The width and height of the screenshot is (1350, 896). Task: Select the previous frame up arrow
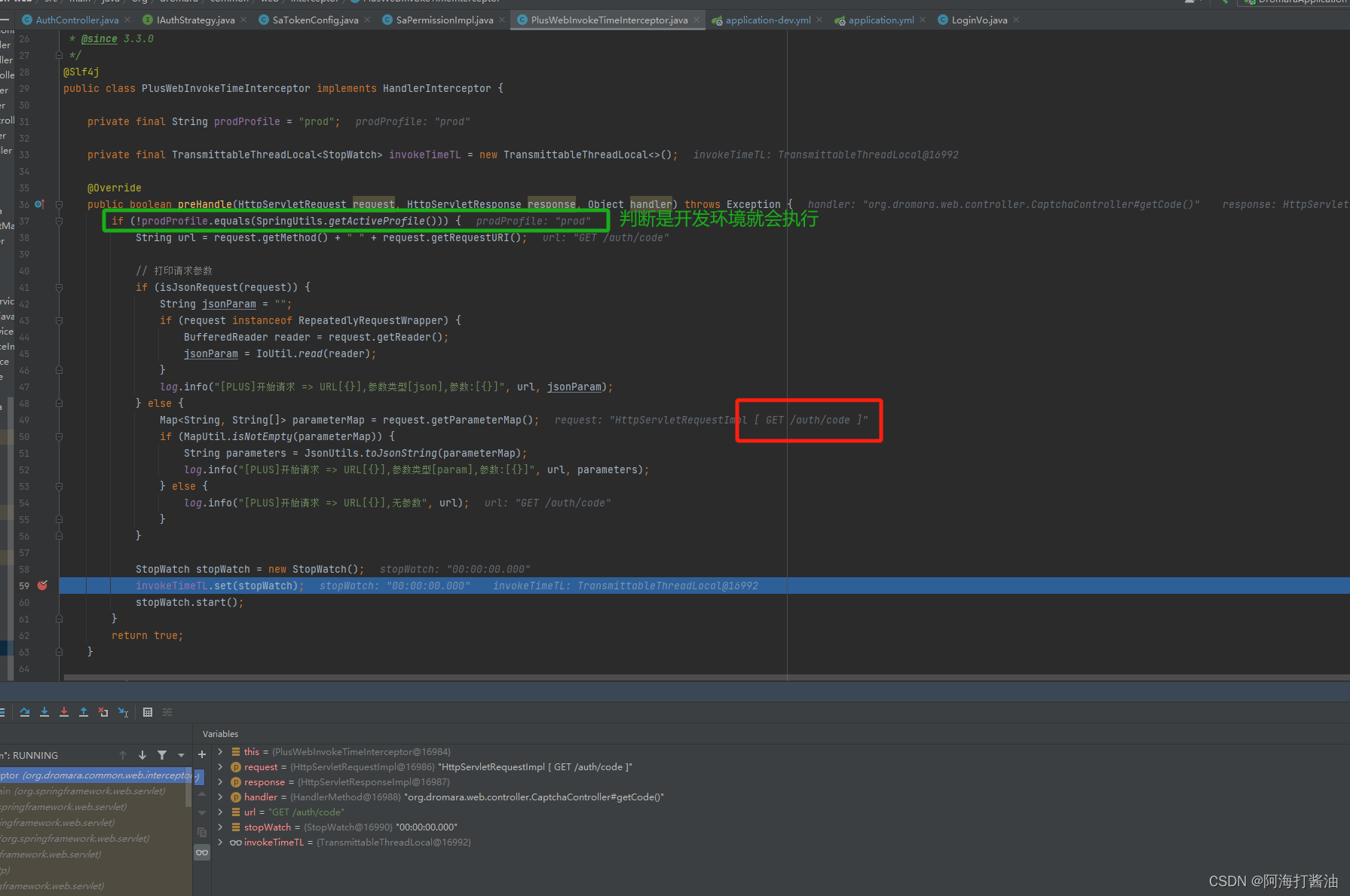pyautogui.click(x=123, y=755)
